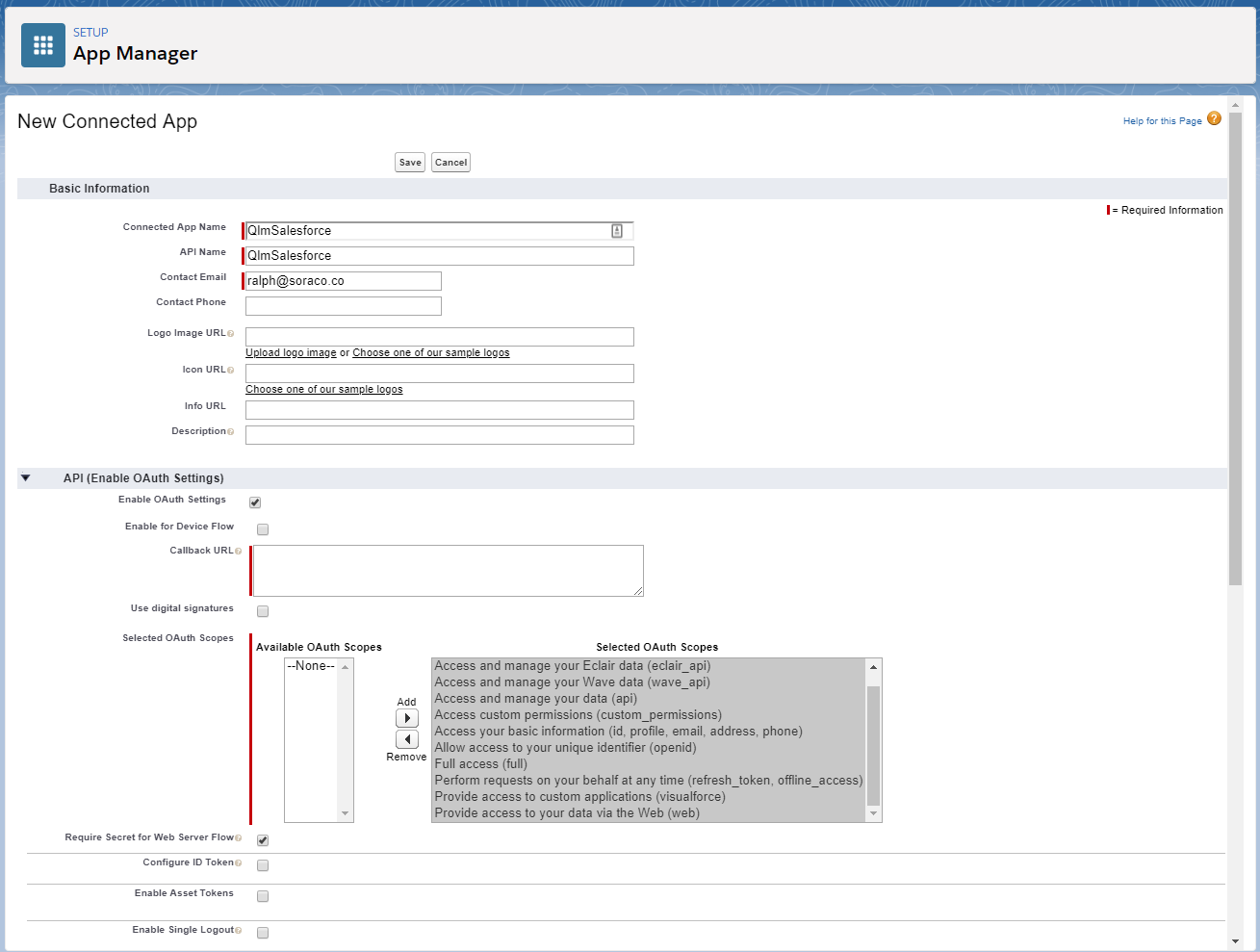This screenshot has height=952, width=1260.
Task: Check Use digital signatures
Action: click(x=263, y=611)
